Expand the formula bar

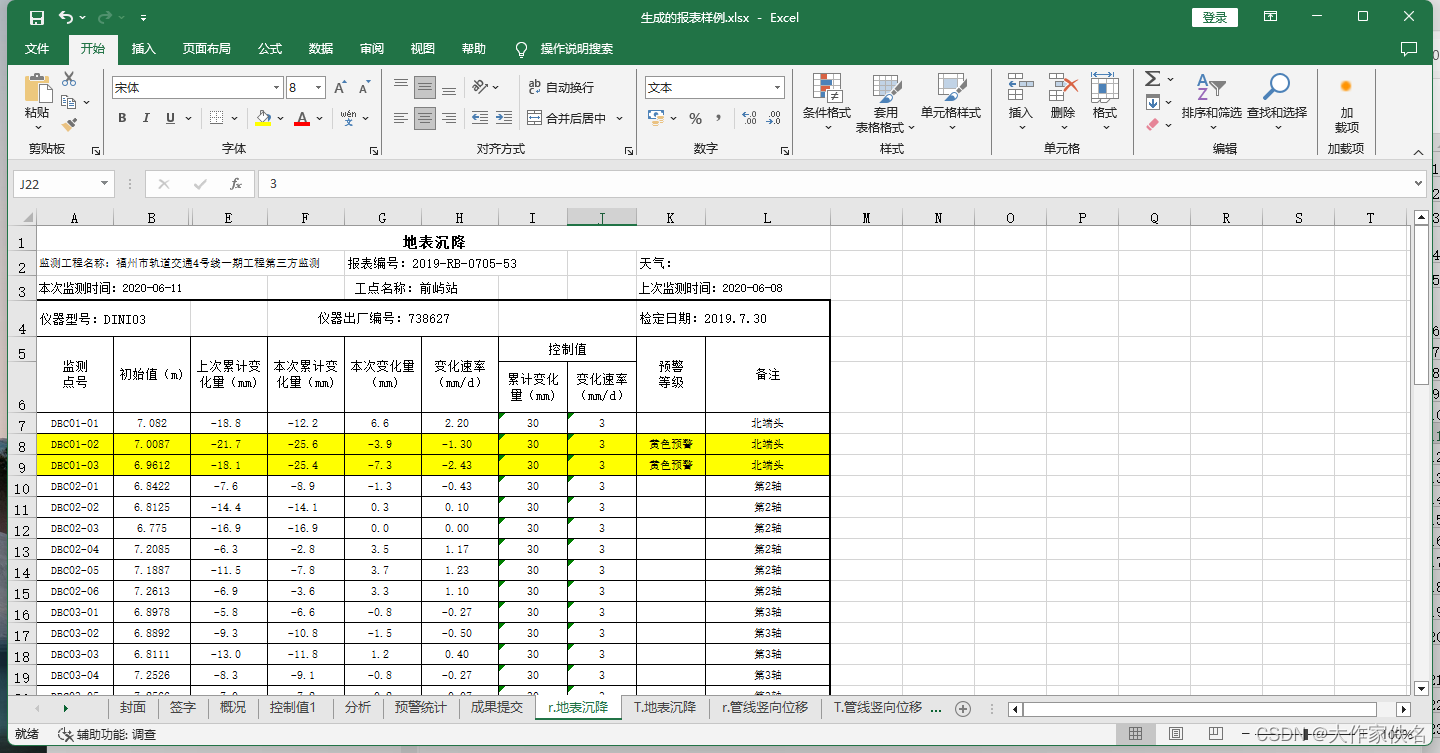[1418, 184]
